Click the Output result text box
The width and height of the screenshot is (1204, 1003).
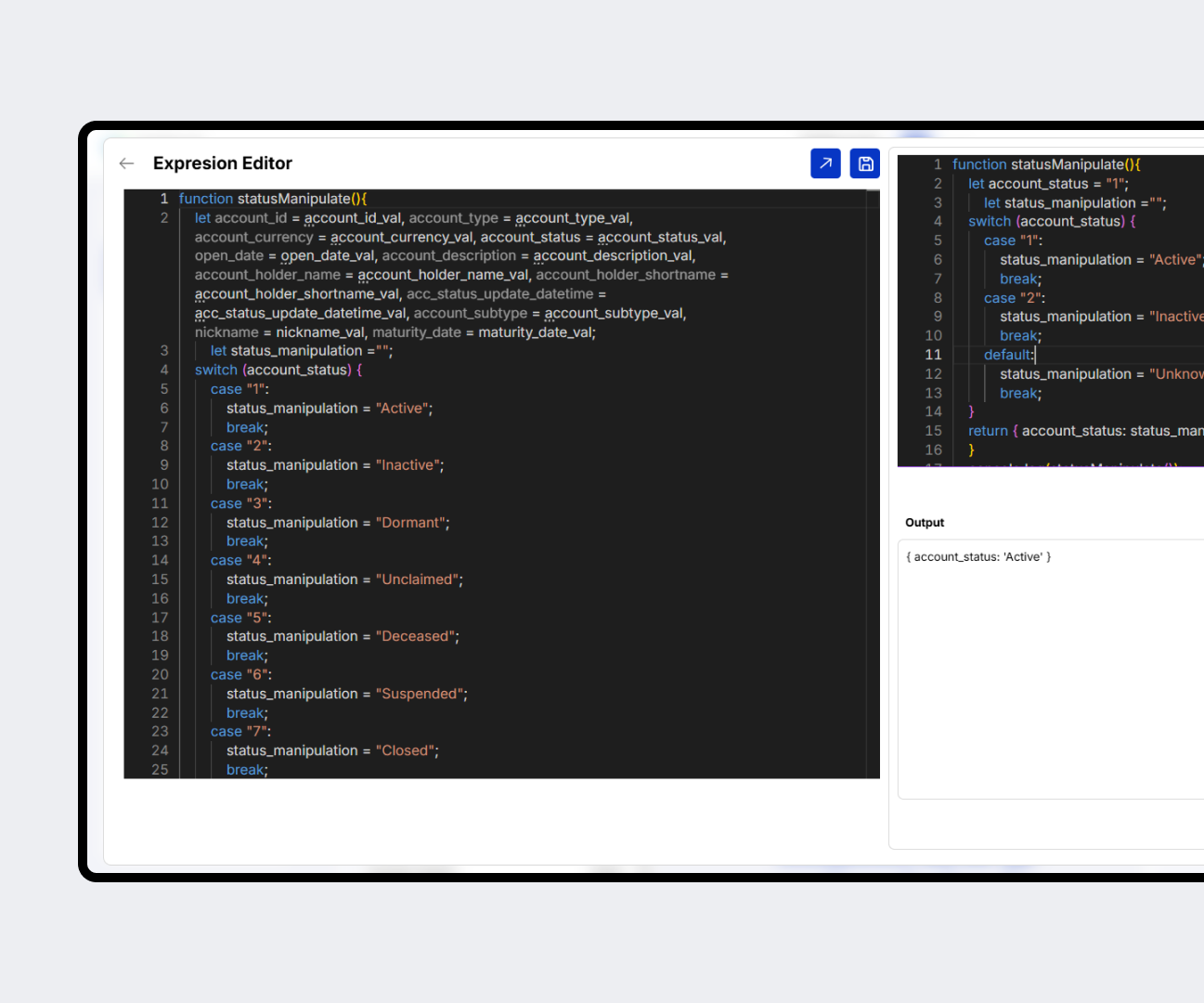1049,669
